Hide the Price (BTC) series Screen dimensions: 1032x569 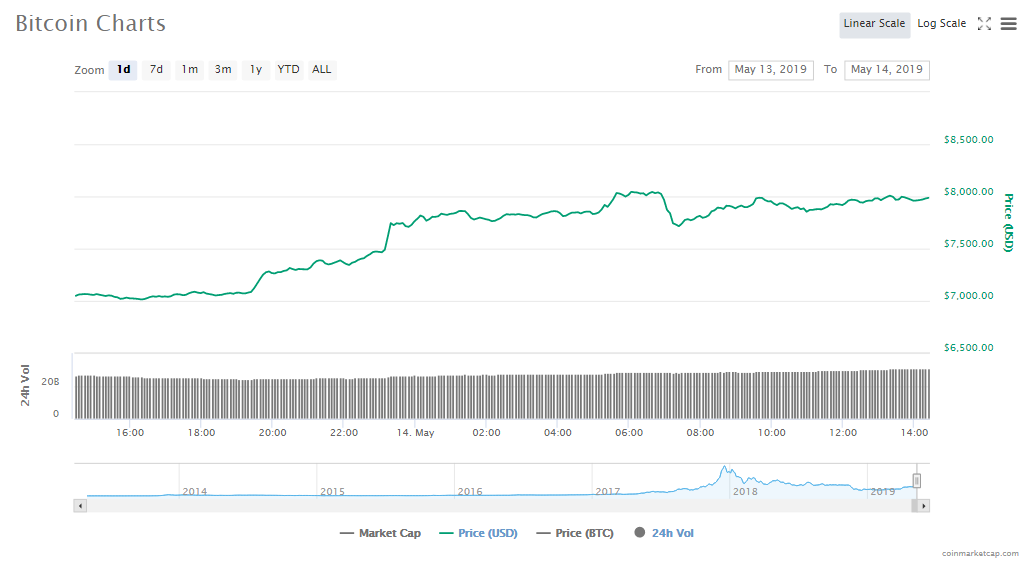pyautogui.click(x=575, y=533)
